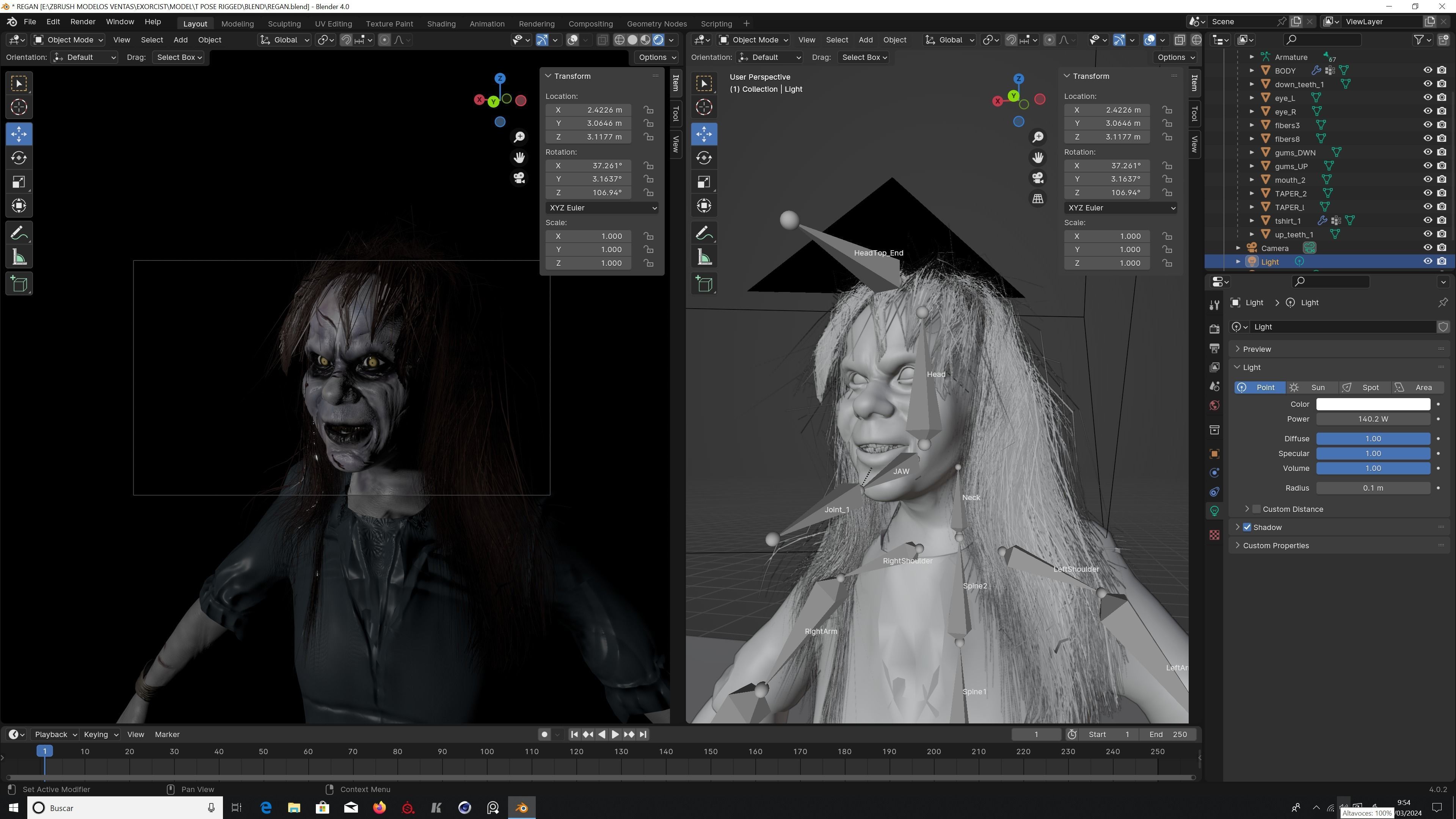Screen dimensions: 1456x819
Task: Open the Tool sidebar tab in left viewport
Action: [675, 114]
